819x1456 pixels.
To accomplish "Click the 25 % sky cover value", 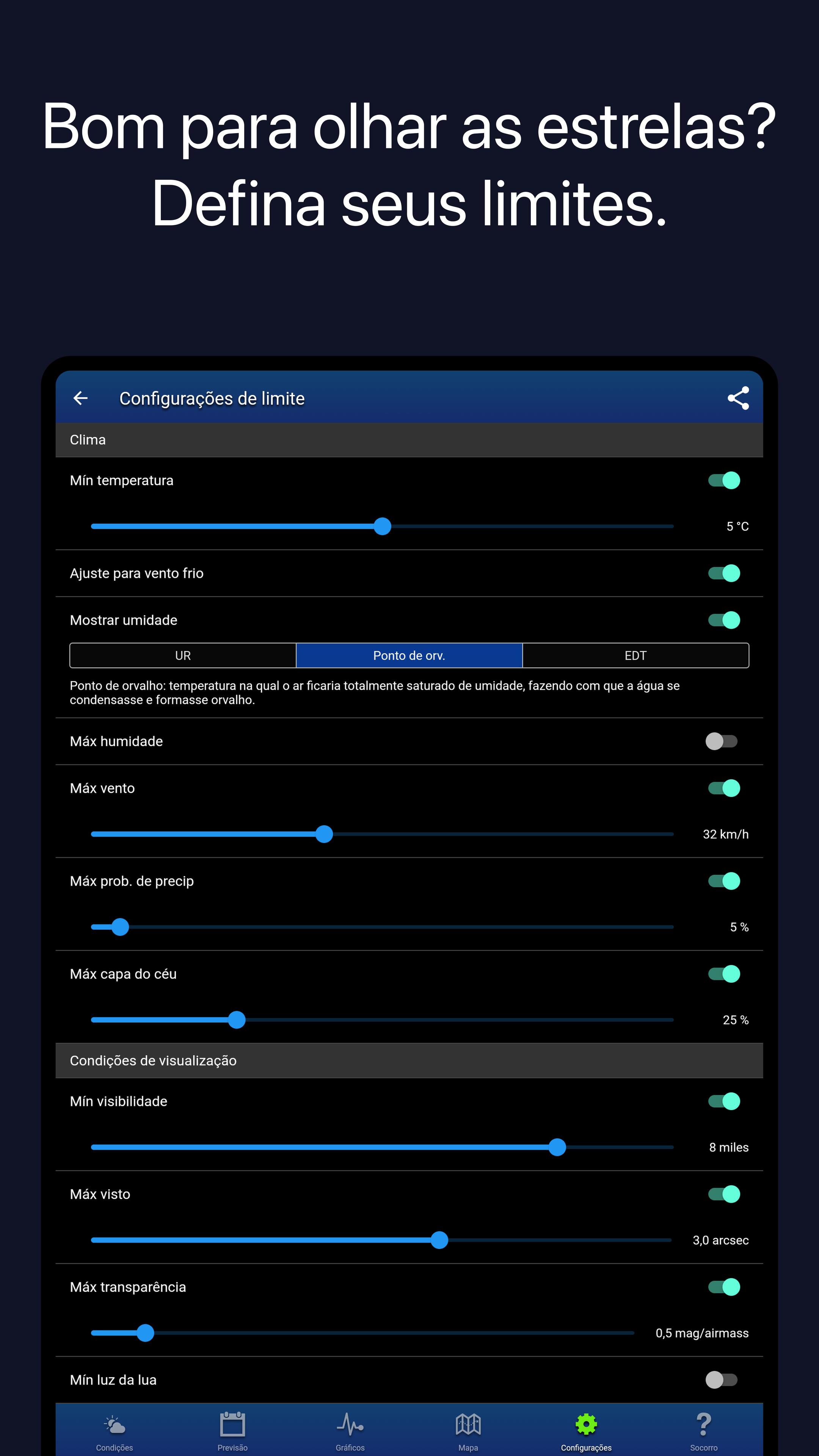I will [736, 1020].
